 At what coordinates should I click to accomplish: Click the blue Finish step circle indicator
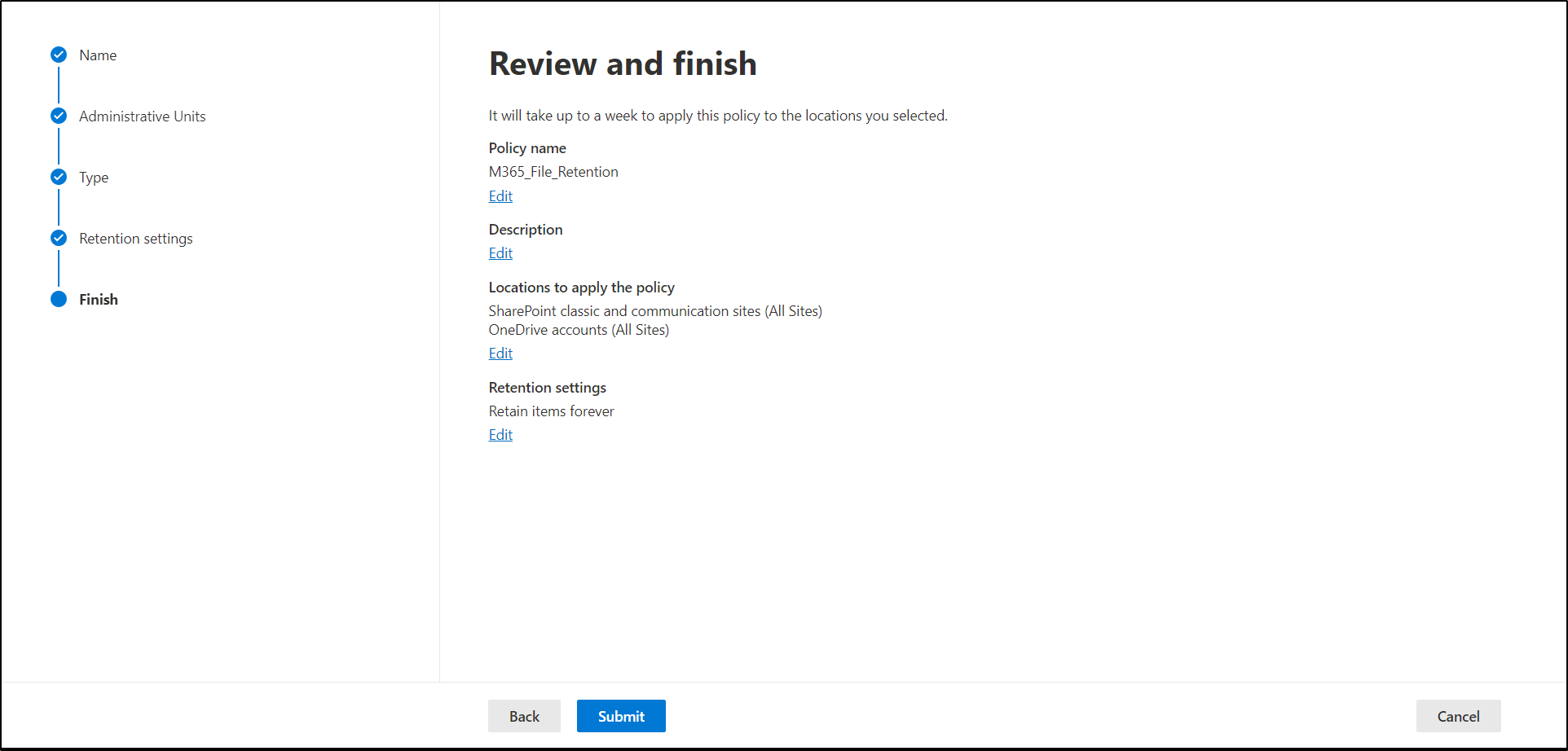(59, 299)
